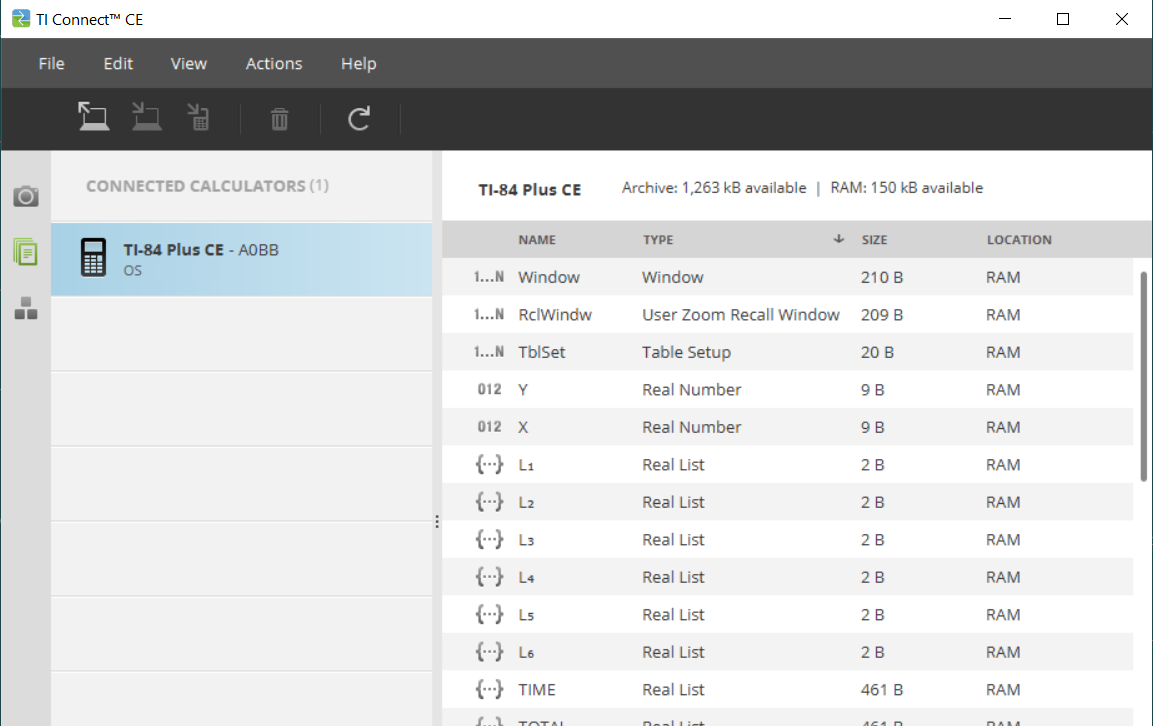This screenshot has height=726, width=1153.
Task: Click the Refresh content arrow icon
Action: [359, 120]
